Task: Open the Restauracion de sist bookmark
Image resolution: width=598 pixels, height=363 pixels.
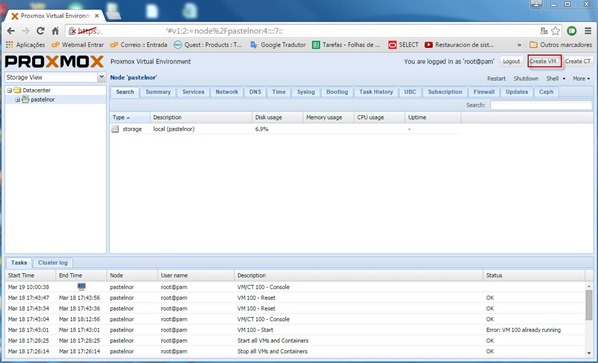Action: pos(459,45)
